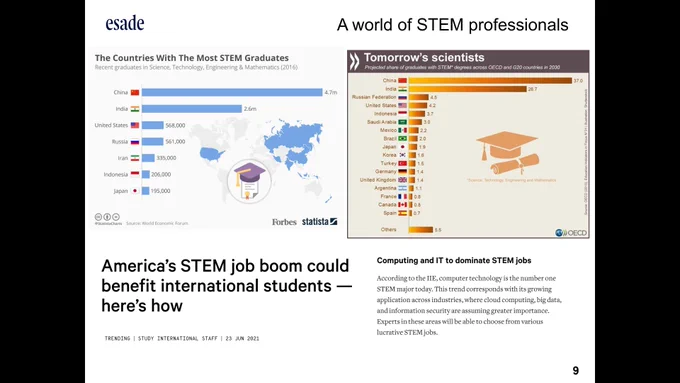Click the 'According to the IIE' paragraph
This screenshot has width=680, height=383.
tap(469, 305)
